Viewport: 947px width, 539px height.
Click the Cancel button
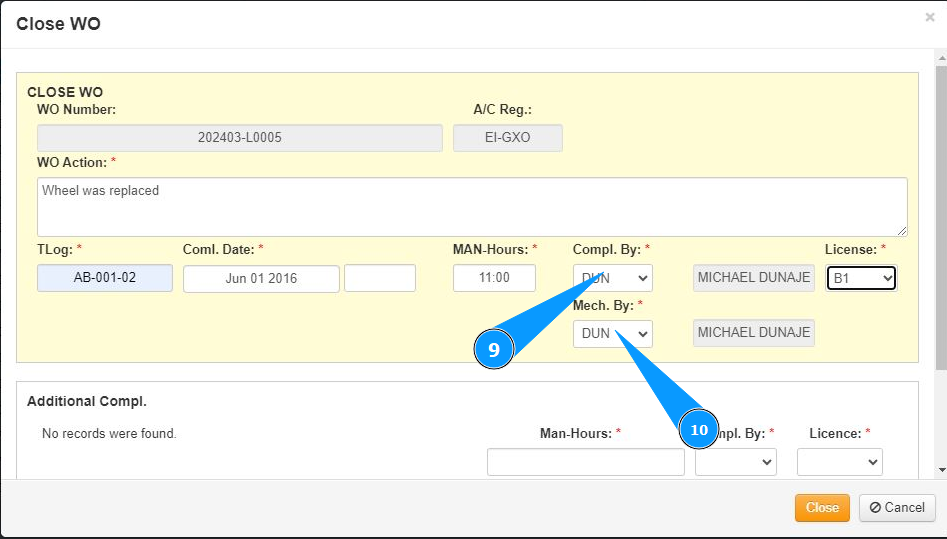pyautogui.click(x=897, y=508)
